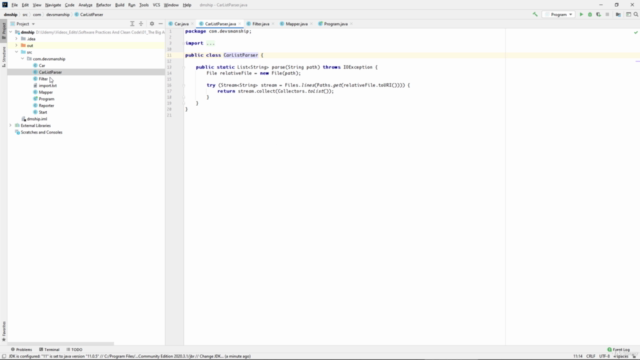Click the CarListParser breadcrumb in navigation bar
The image size is (640, 360).
(89, 14)
